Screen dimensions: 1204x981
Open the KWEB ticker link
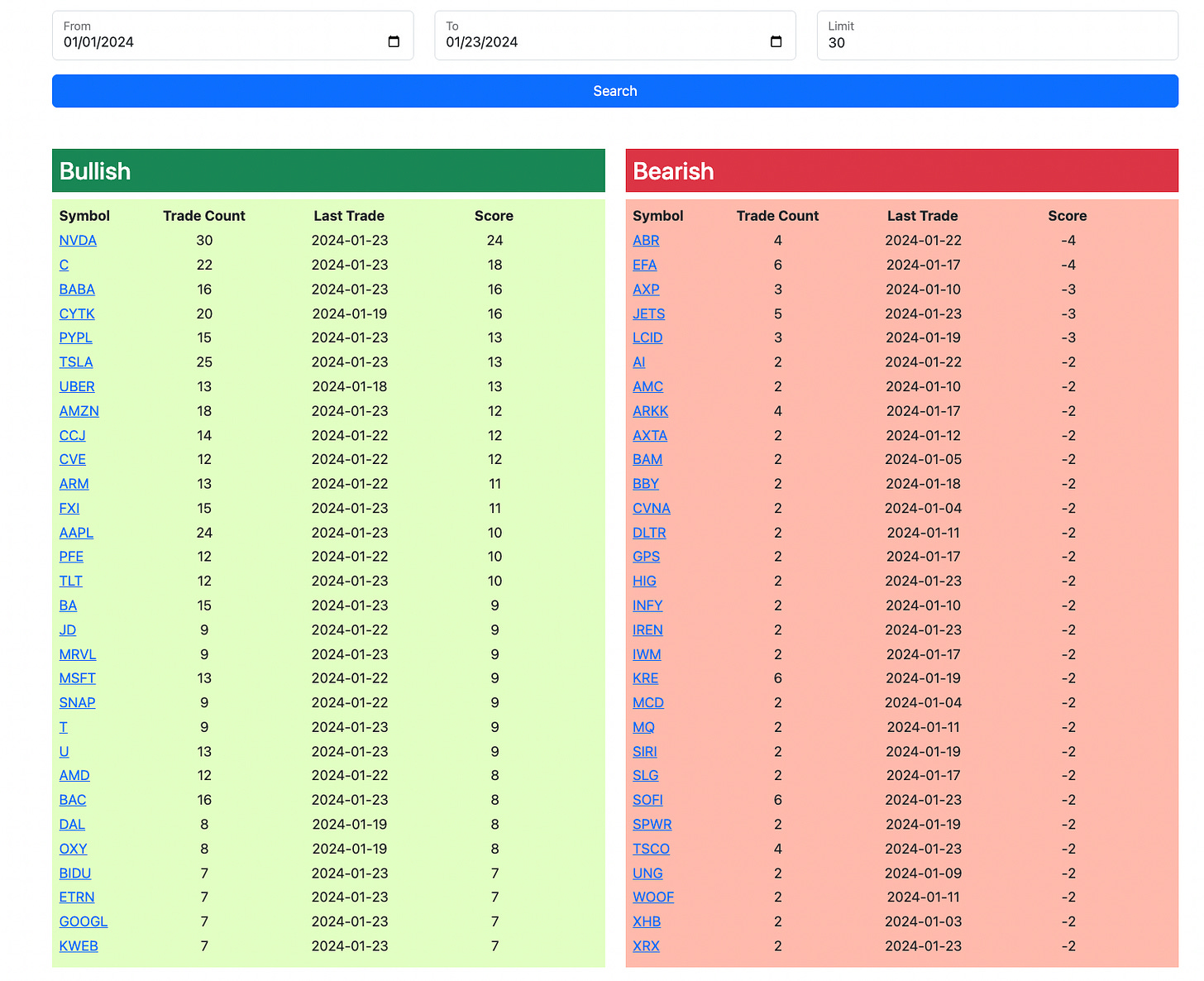click(79, 946)
